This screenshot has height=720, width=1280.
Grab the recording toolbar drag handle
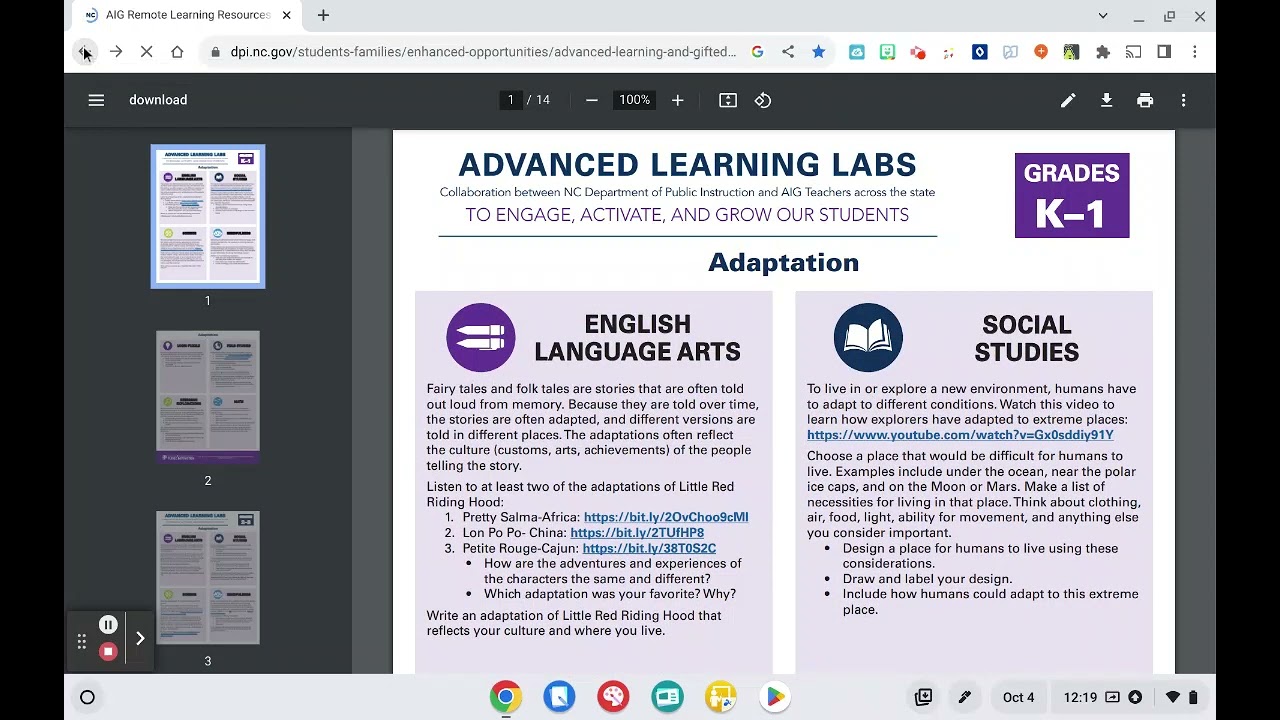pyautogui.click(x=82, y=642)
